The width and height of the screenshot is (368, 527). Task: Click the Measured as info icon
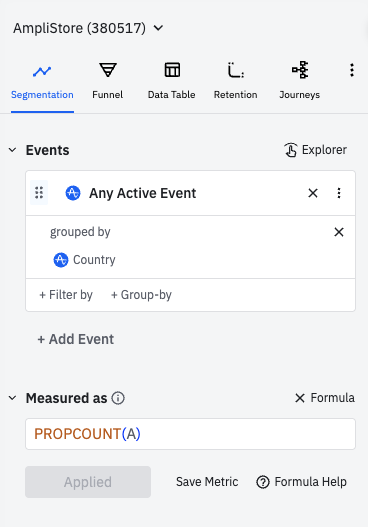[x=118, y=398]
